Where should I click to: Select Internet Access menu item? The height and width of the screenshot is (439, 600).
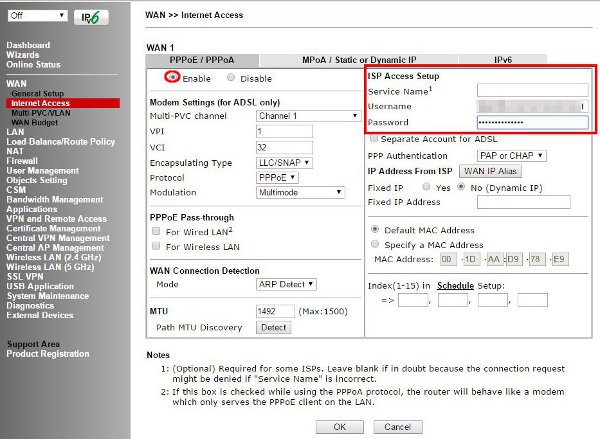click(x=63, y=103)
